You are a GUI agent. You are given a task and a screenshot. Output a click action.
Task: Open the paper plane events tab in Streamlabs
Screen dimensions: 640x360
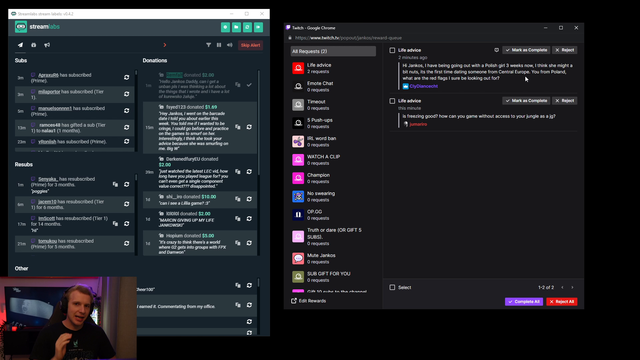(20, 45)
